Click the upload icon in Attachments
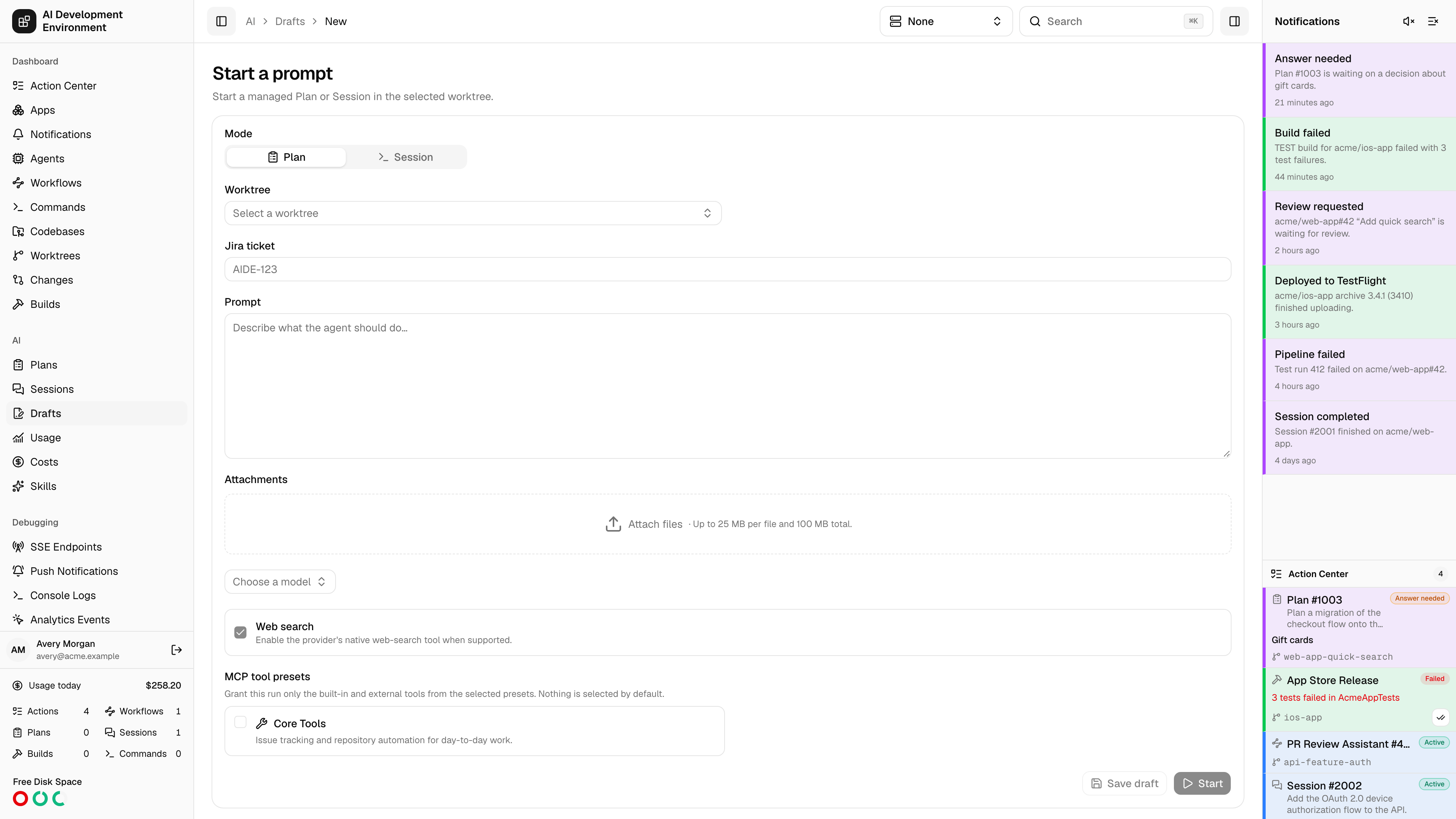The width and height of the screenshot is (1456, 819). (613, 524)
